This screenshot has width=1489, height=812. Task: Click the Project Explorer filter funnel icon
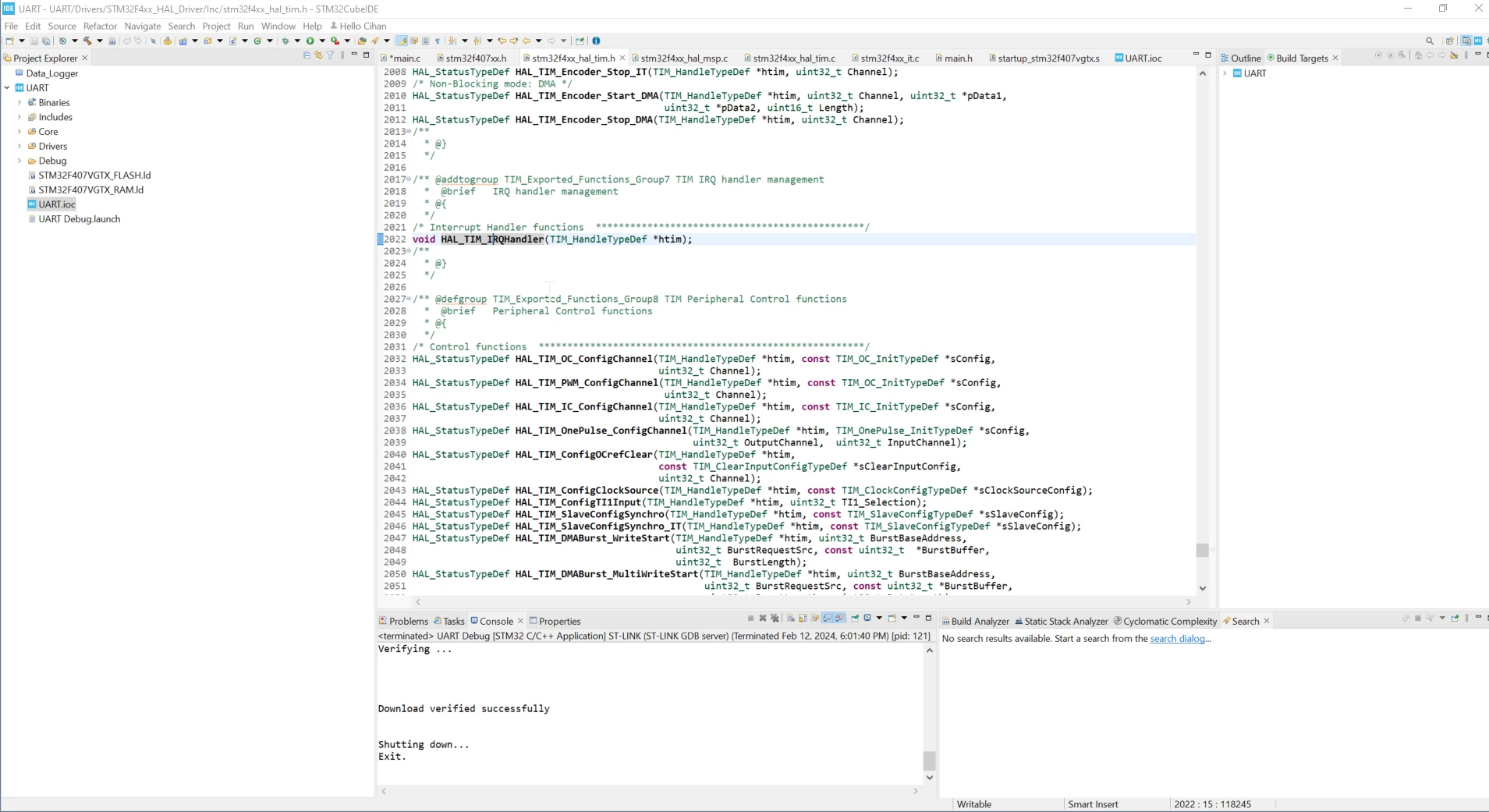click(x=331, y=55)
